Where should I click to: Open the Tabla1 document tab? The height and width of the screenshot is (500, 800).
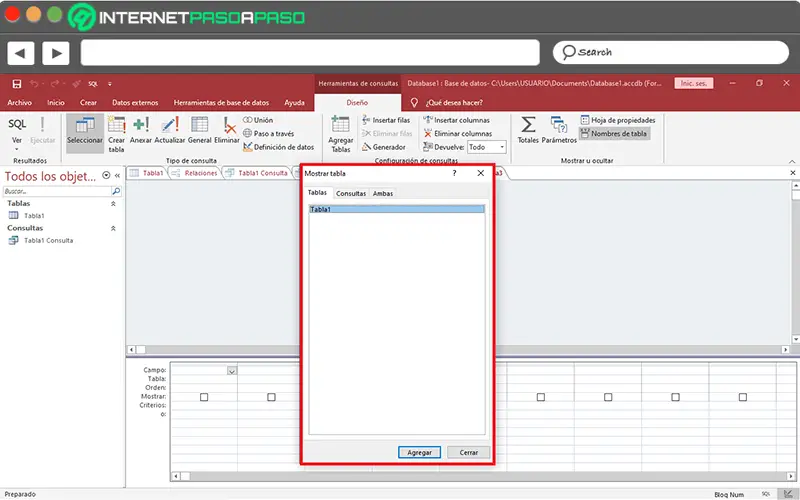pyautogui.click(x=147, y=173)
